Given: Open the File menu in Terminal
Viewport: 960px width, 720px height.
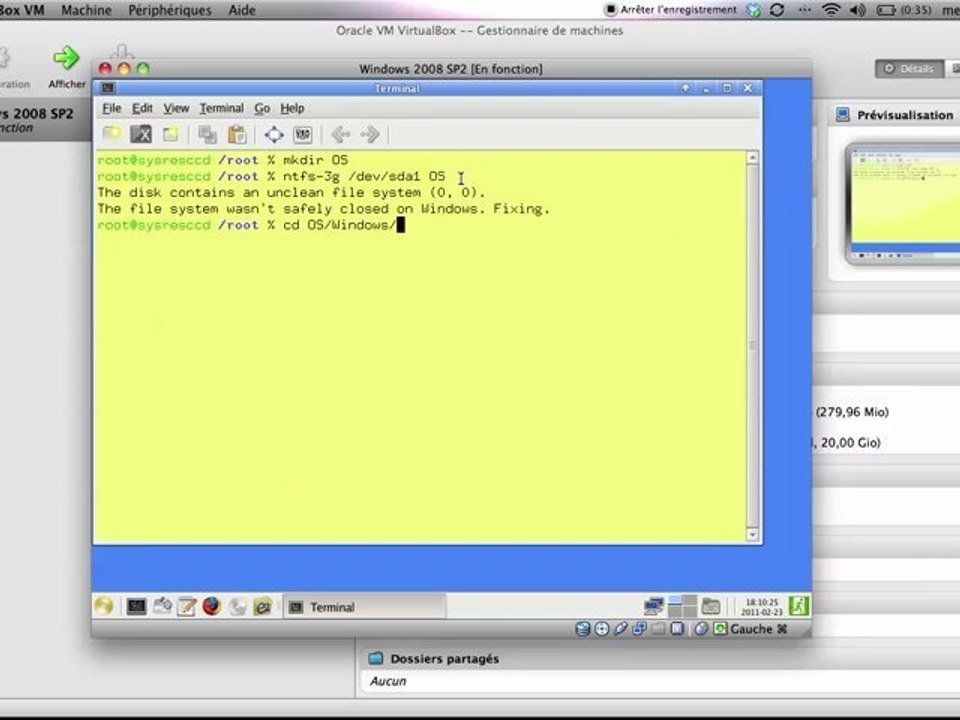Looking at the screenshot, I should 111,108.
